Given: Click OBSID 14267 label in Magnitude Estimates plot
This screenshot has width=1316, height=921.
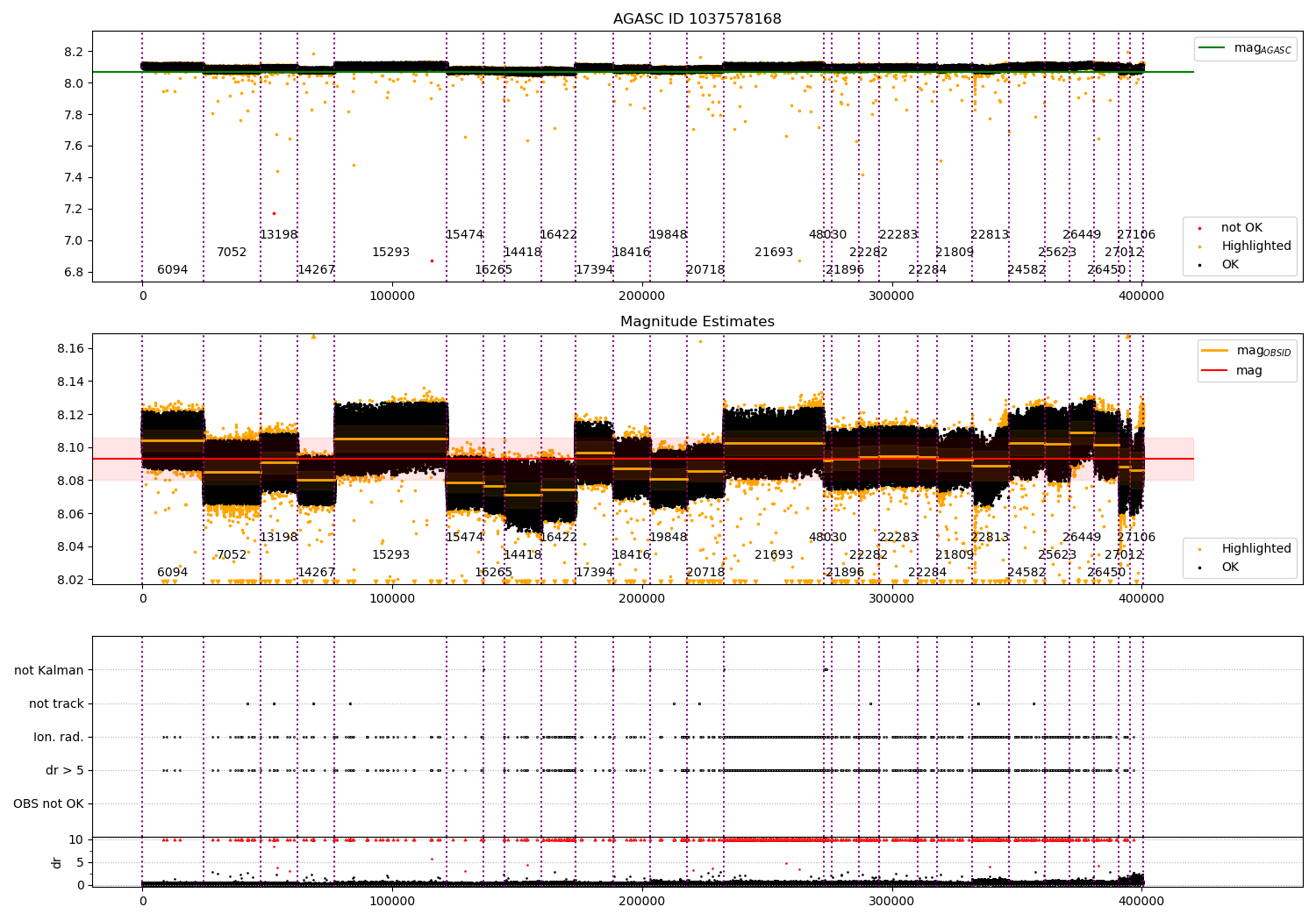Looking at the screenshot, I should tap(316, 573).
